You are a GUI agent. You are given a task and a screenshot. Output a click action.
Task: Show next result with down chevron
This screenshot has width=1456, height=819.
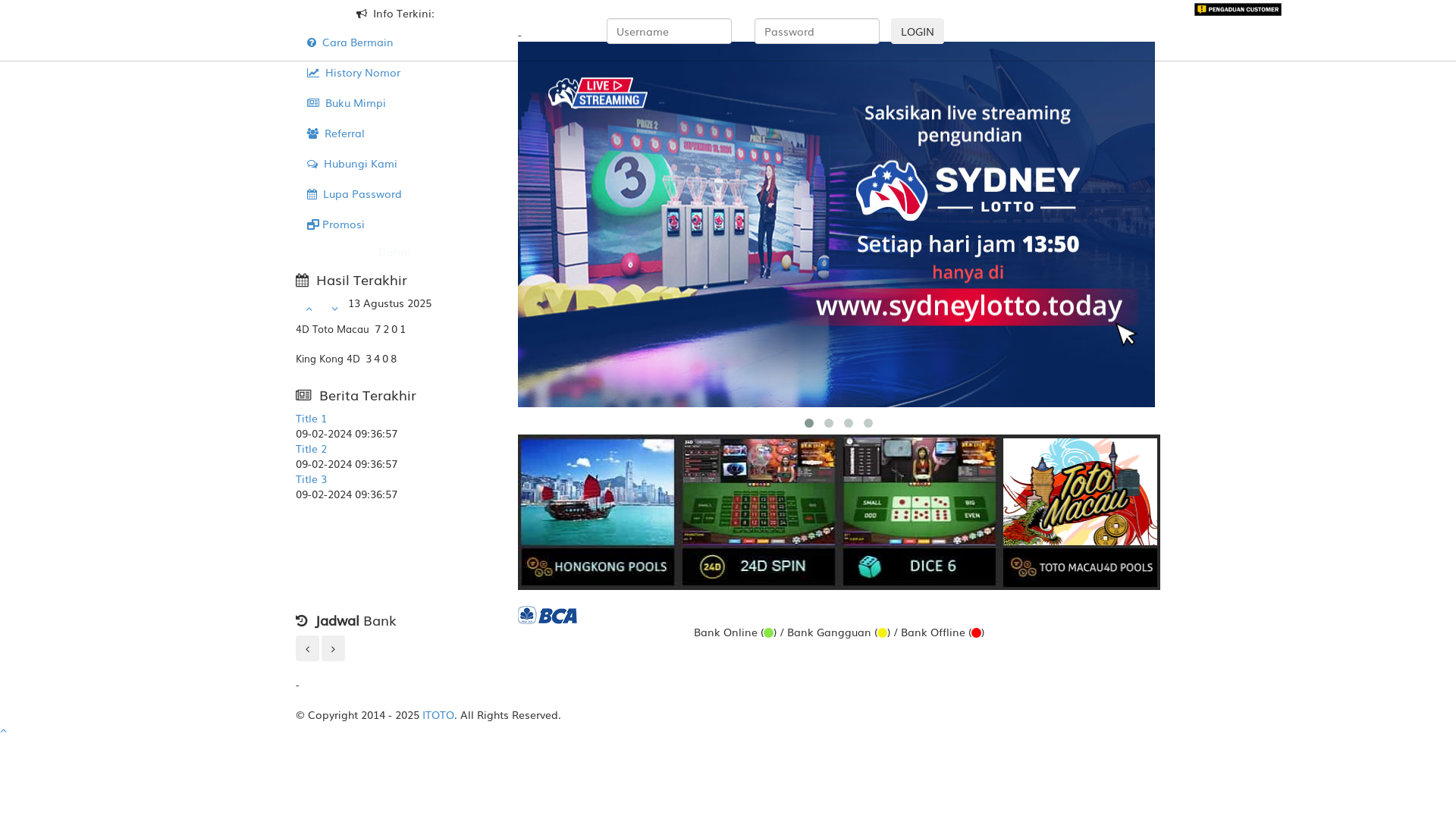[334, 309]
